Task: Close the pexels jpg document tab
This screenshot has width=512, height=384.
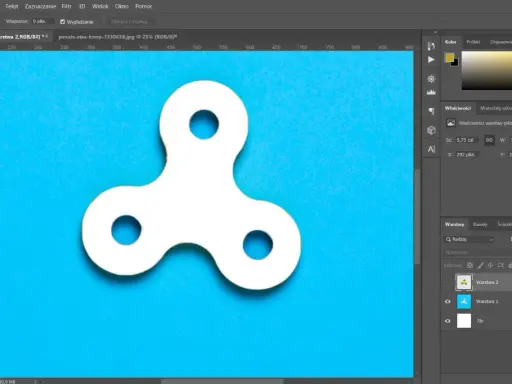Action: click(x=176, y=36)
